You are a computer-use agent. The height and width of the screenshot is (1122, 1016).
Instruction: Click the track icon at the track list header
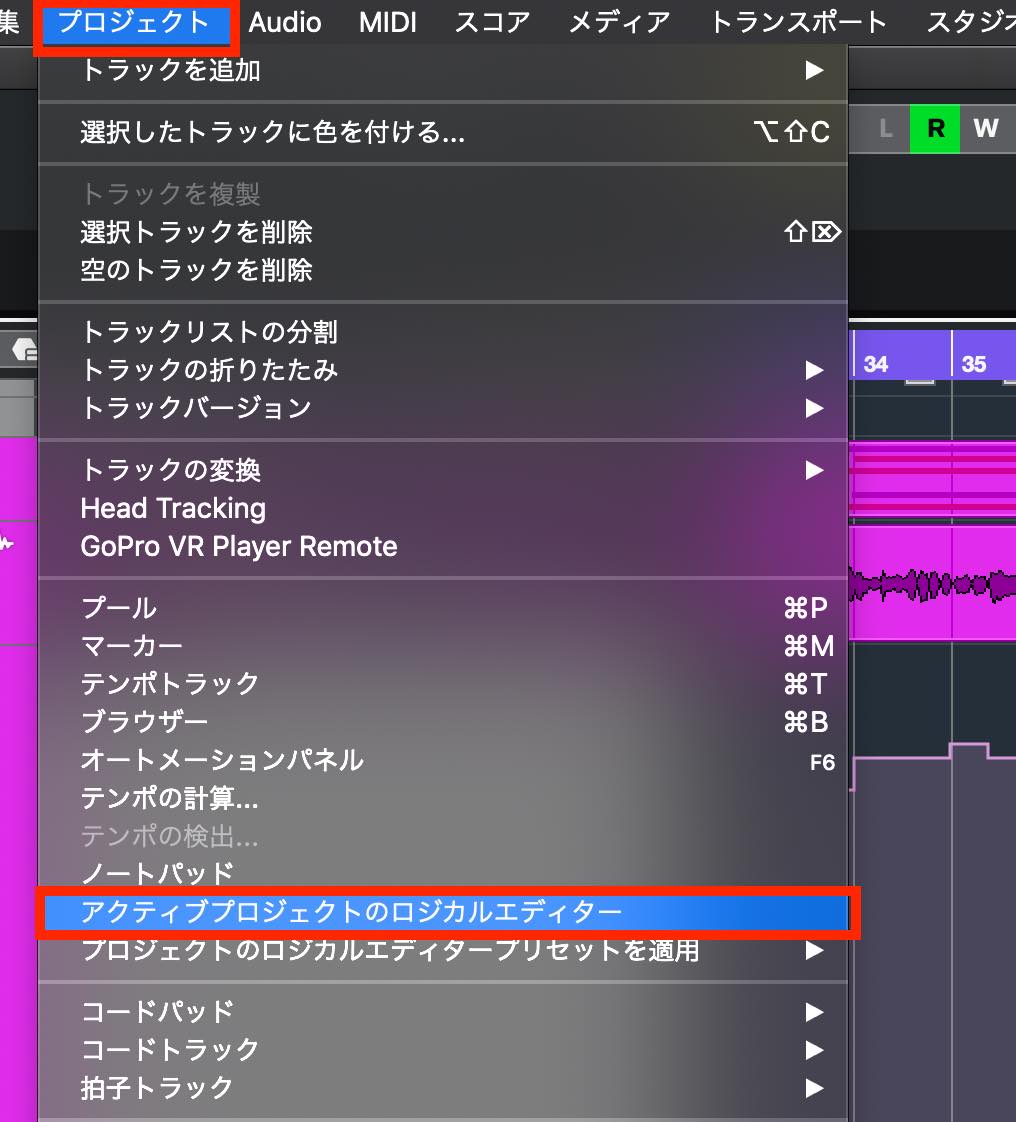[24, 349]
